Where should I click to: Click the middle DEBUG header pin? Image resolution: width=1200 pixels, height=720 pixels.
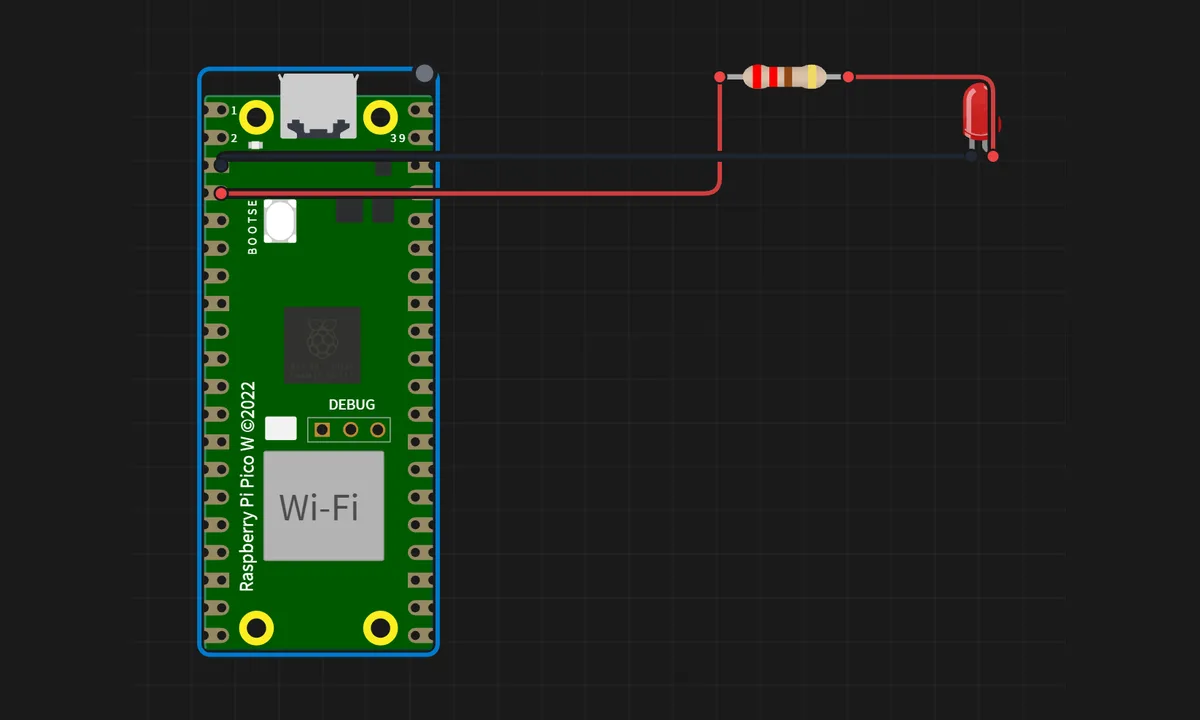[350, 430]
